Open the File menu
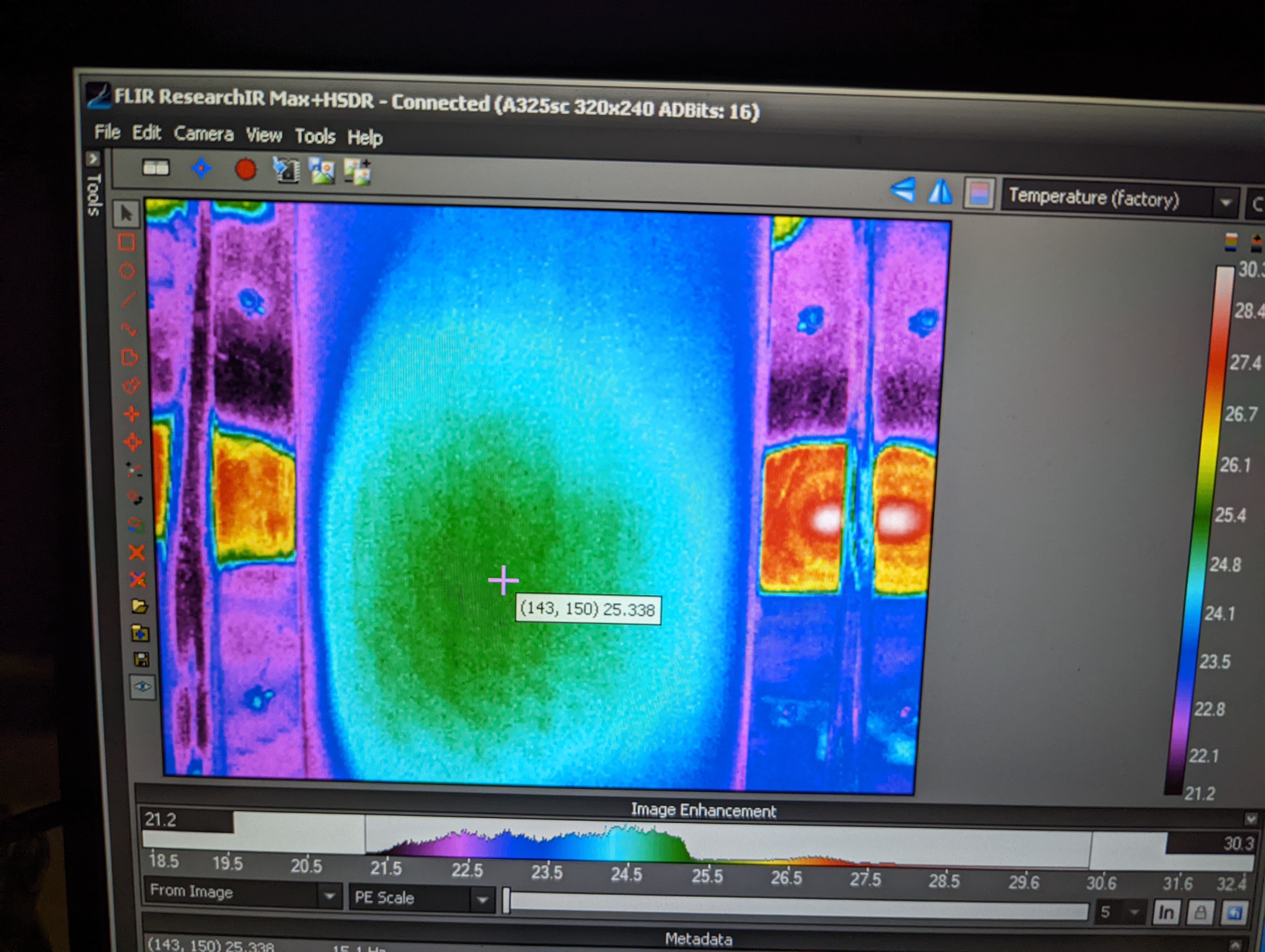The image size is (1265, 952). coord(107,132)
